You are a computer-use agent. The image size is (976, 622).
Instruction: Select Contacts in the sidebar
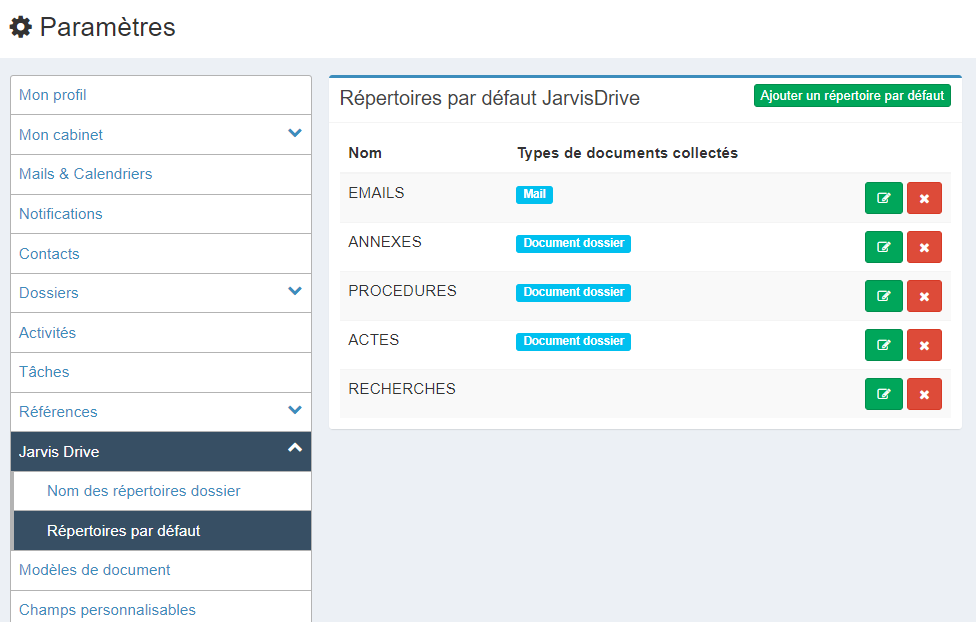click(x=161, y=254)
